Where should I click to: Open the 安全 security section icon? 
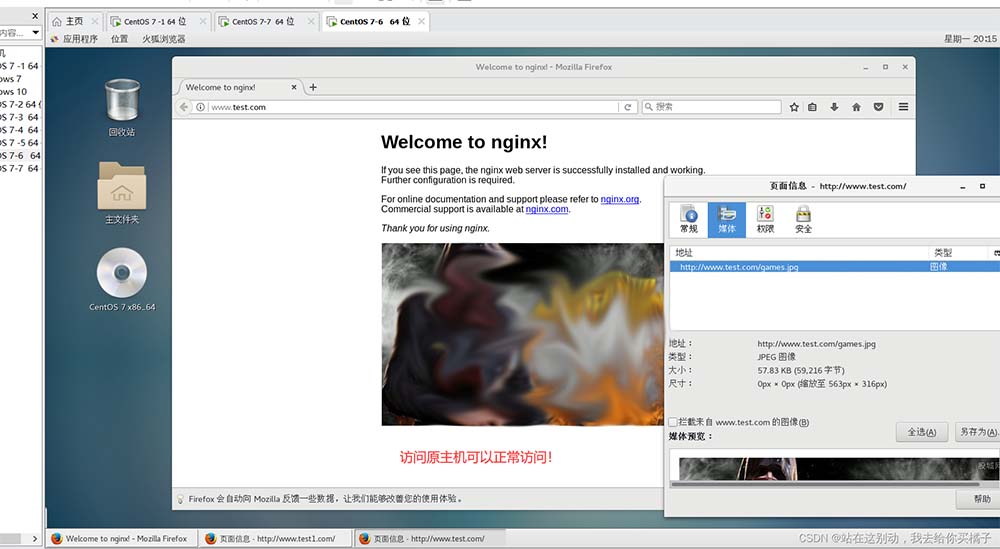pos(803,219)
